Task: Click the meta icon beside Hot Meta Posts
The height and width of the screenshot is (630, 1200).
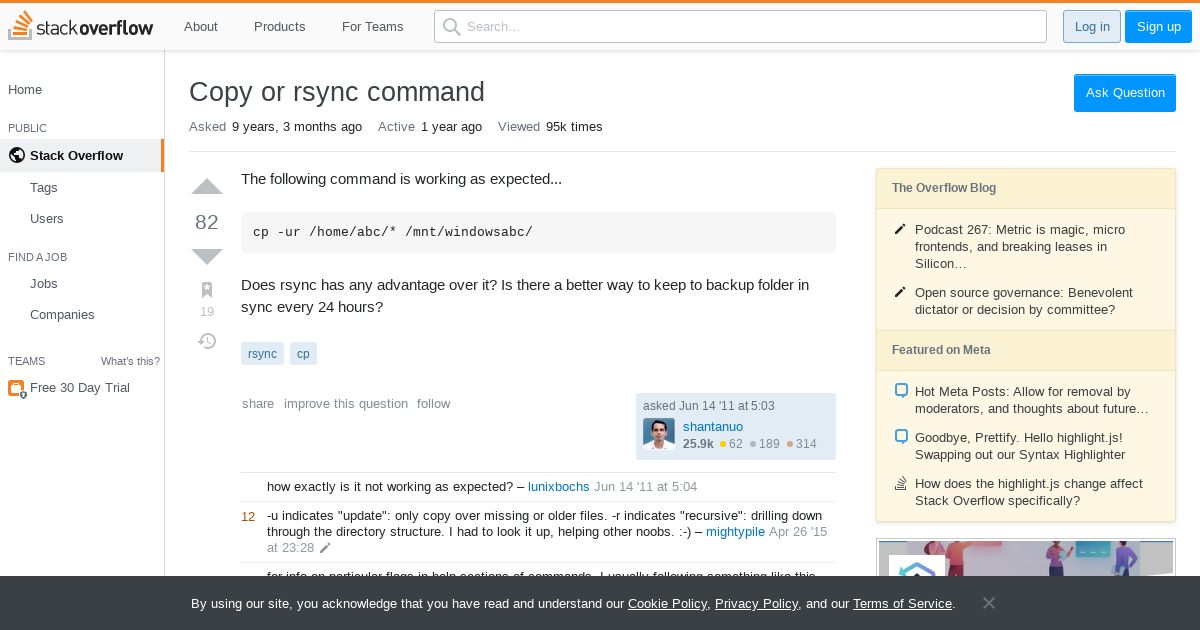Action: pos(901,391)
